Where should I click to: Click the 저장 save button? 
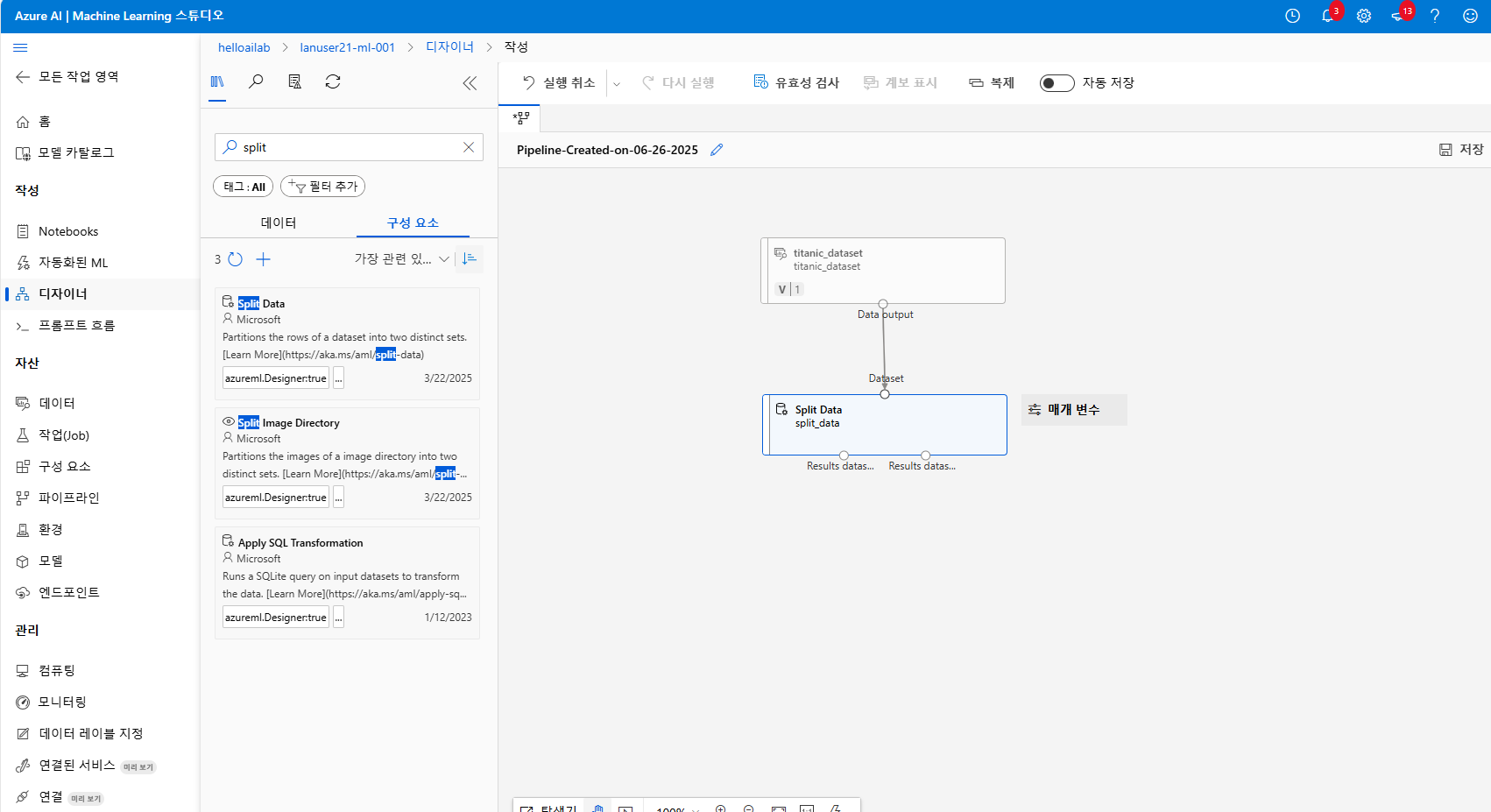click(1461, 150)
